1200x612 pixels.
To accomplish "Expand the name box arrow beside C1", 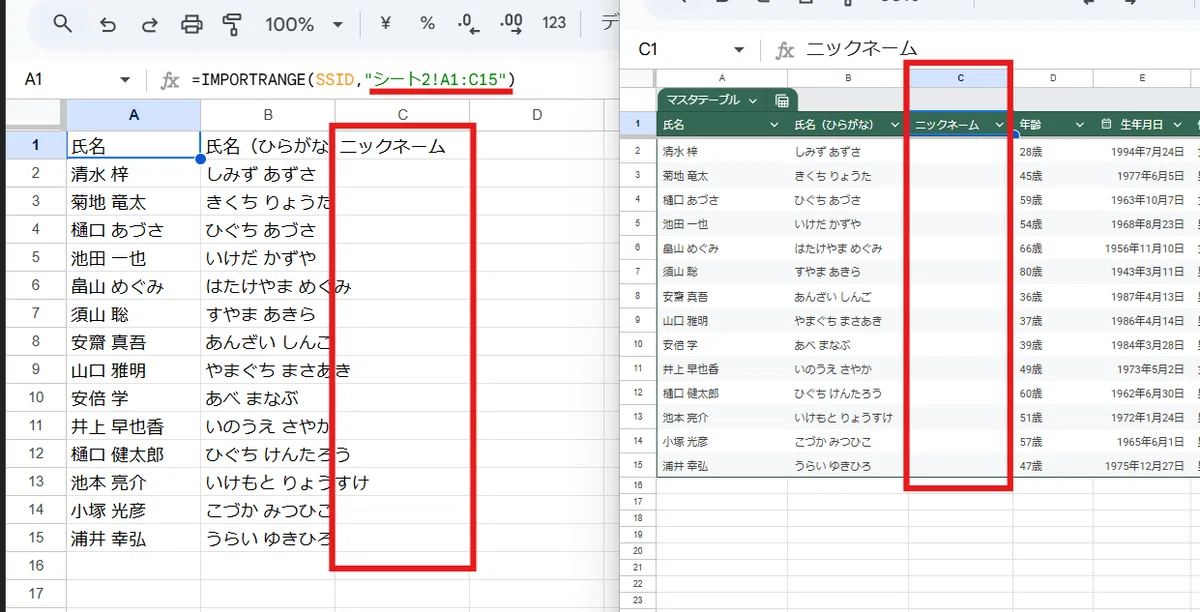I will coord(739,50).
